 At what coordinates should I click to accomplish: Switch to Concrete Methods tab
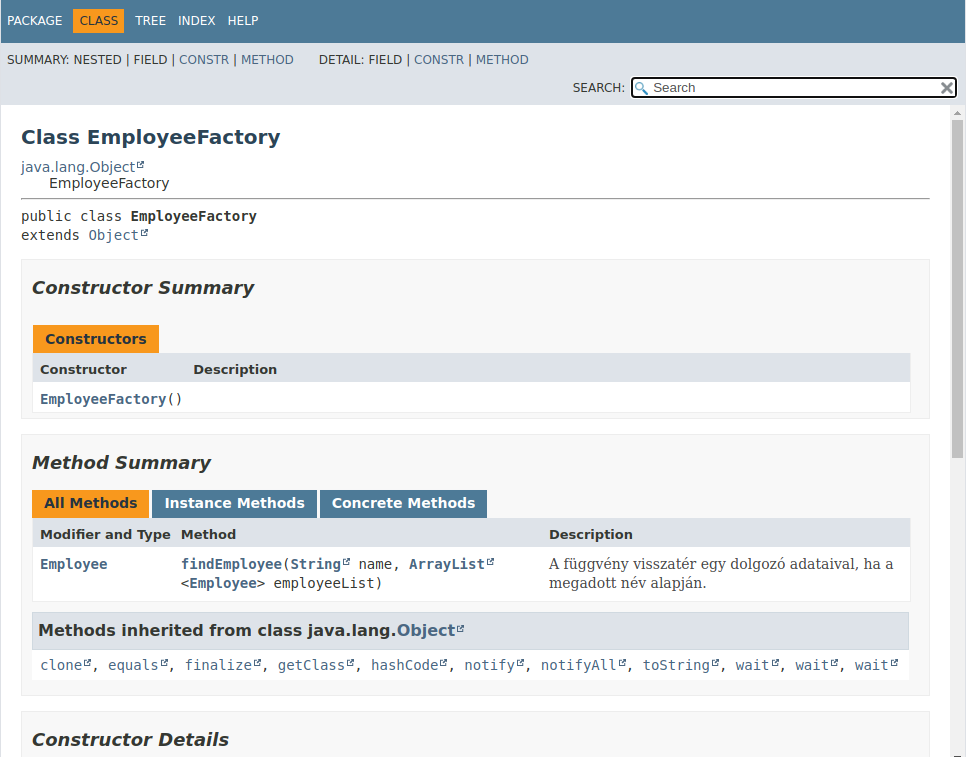coord(404,504)
